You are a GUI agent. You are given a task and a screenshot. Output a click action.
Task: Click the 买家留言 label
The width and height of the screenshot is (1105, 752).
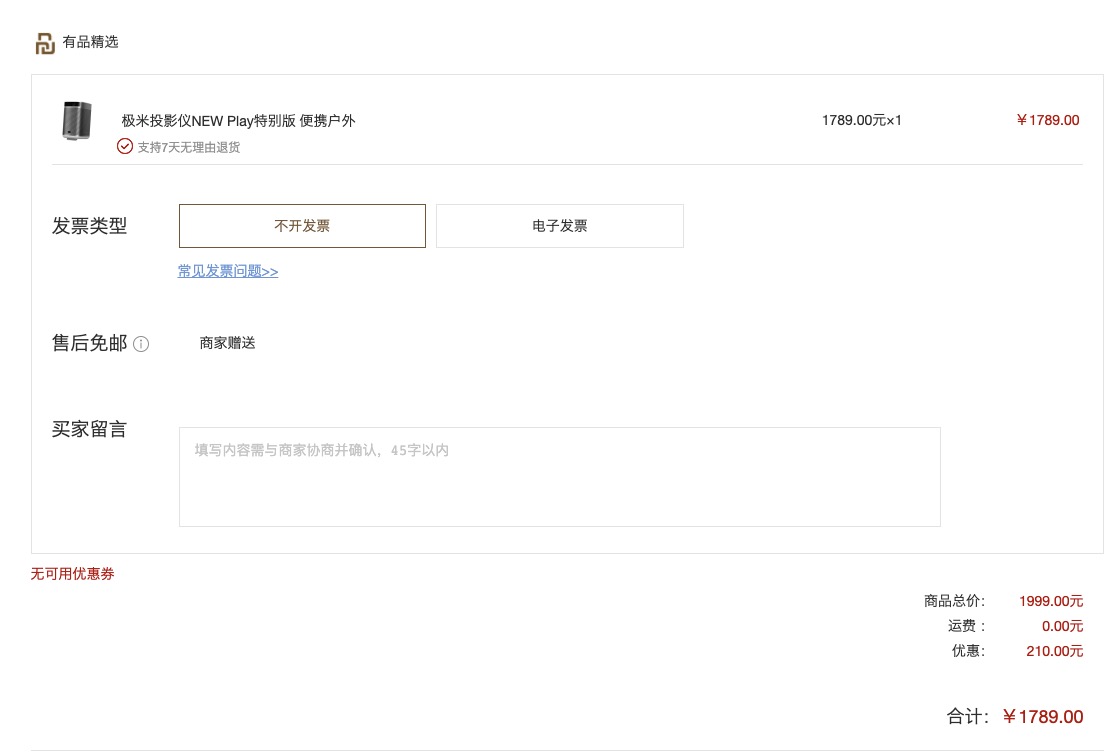pyautogui.click(x=89, y=429)
